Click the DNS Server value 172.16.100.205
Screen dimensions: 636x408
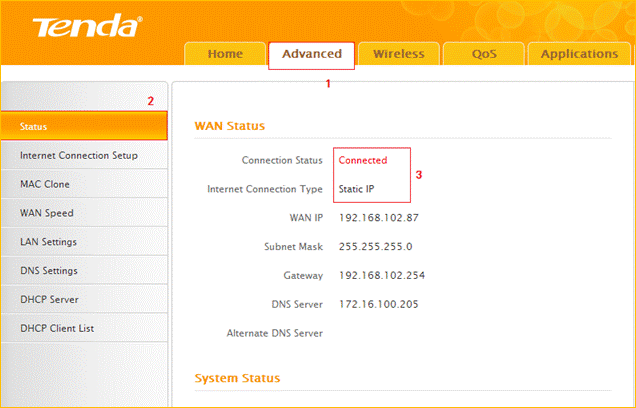(x=382, y=304)
